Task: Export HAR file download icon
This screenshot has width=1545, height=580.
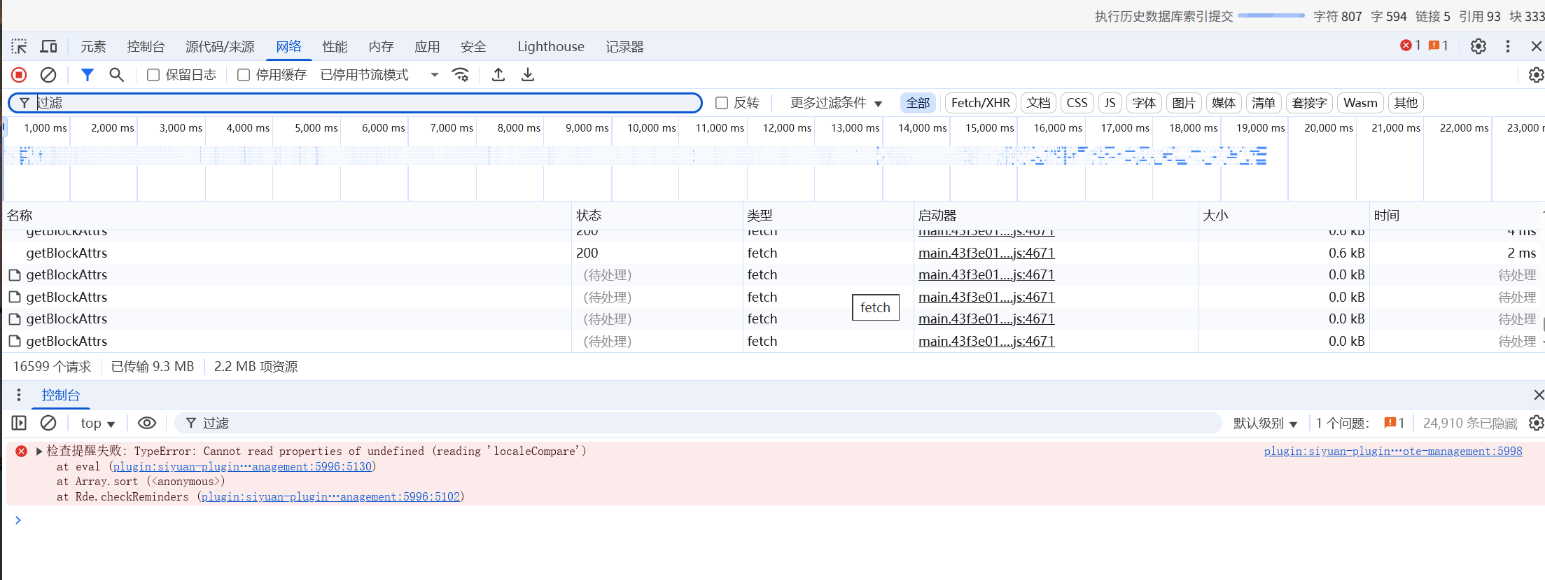Action: tap(528, 74)
